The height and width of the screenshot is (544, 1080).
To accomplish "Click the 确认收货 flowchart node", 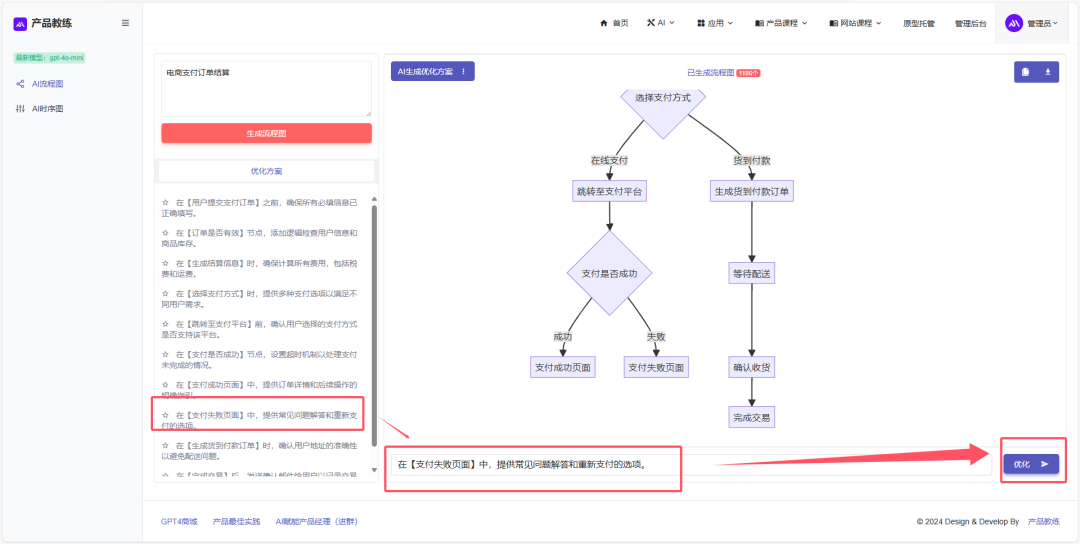I will click(751, 367).
